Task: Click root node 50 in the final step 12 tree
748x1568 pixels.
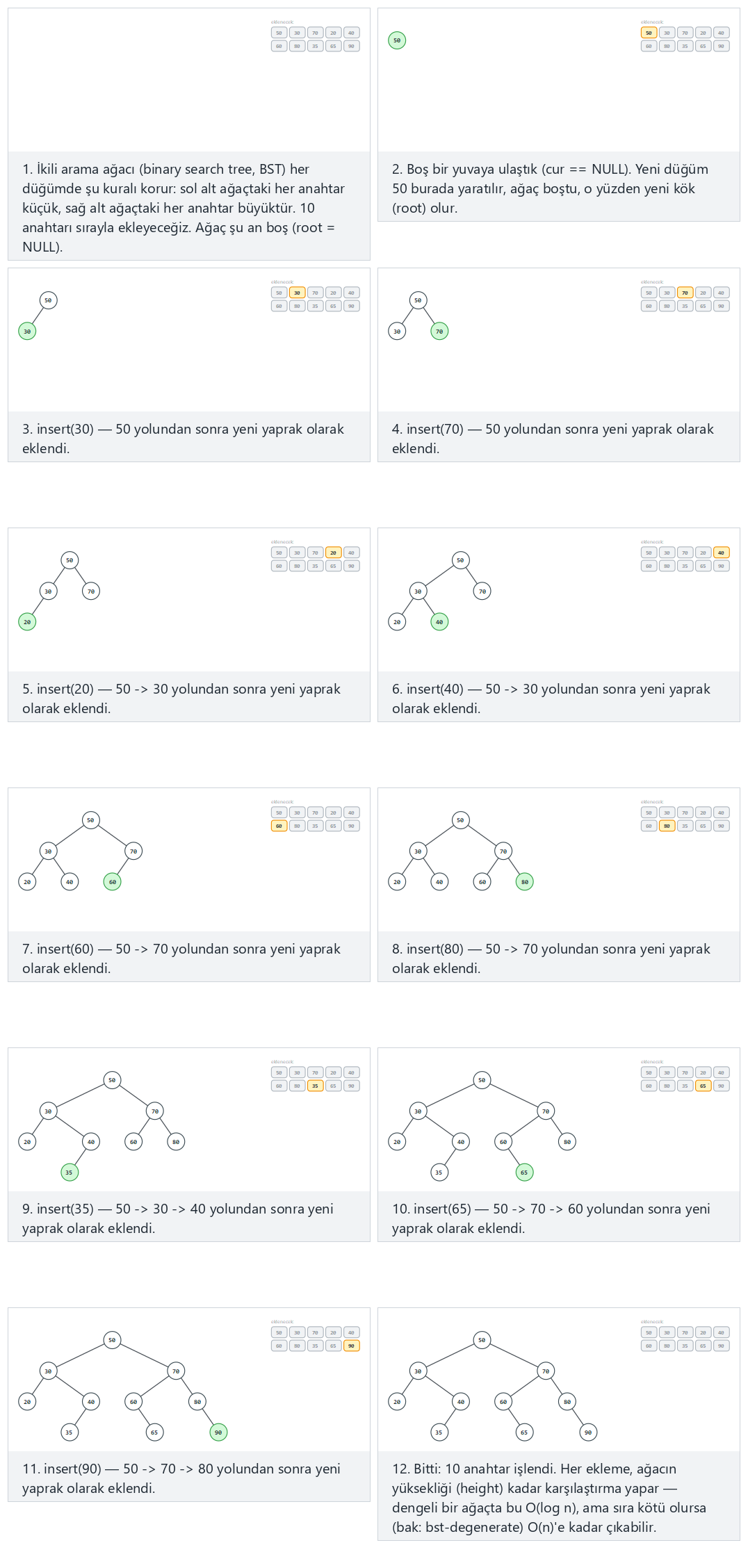Action: click(482, 1340)
